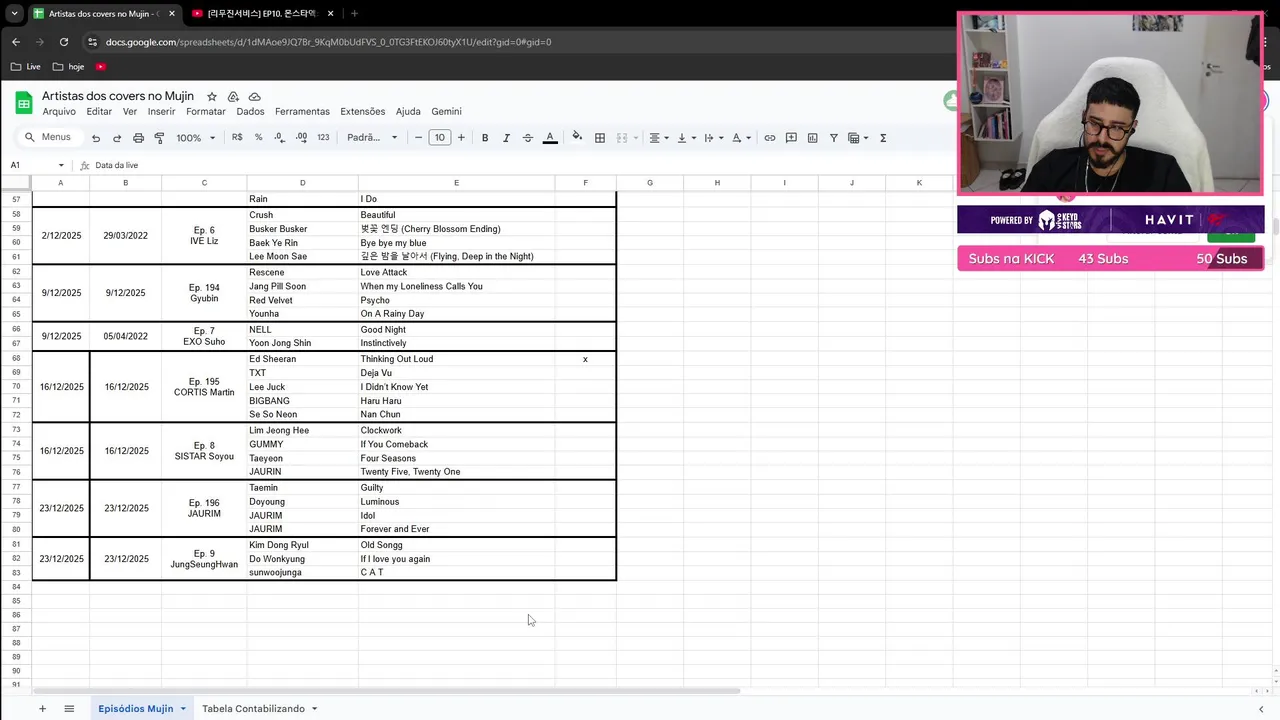Click the name box showing A1
Viewport: 1280px width, 720px height.
32,165
